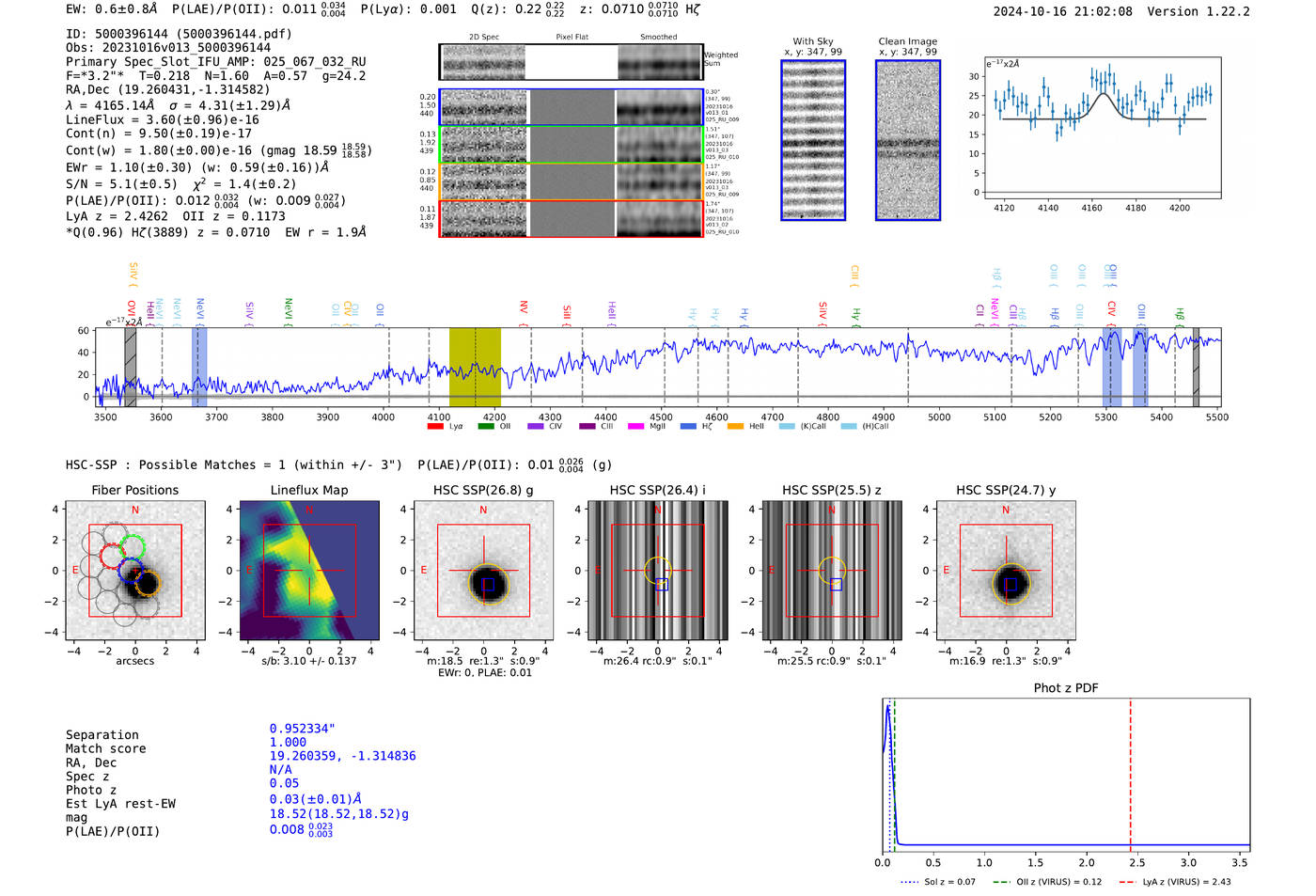
Task: Open the HSC SSP(26.8) g image
Action: click(x=484, y=571)
